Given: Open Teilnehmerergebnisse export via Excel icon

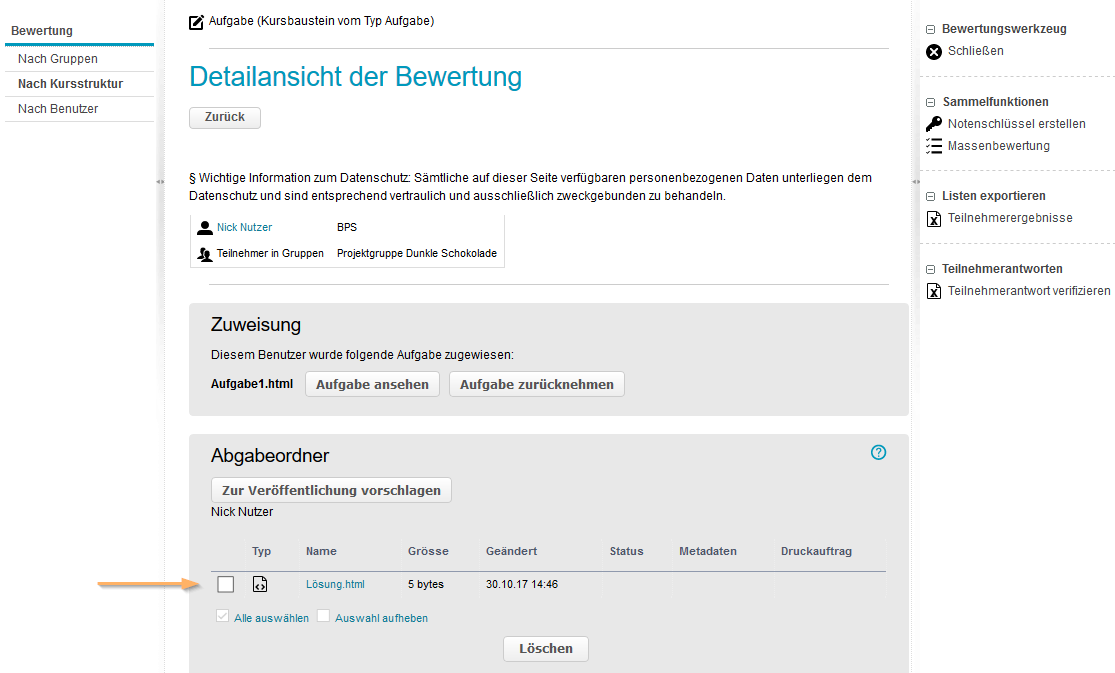Looking at the screenshot, I should click(932, 216).
